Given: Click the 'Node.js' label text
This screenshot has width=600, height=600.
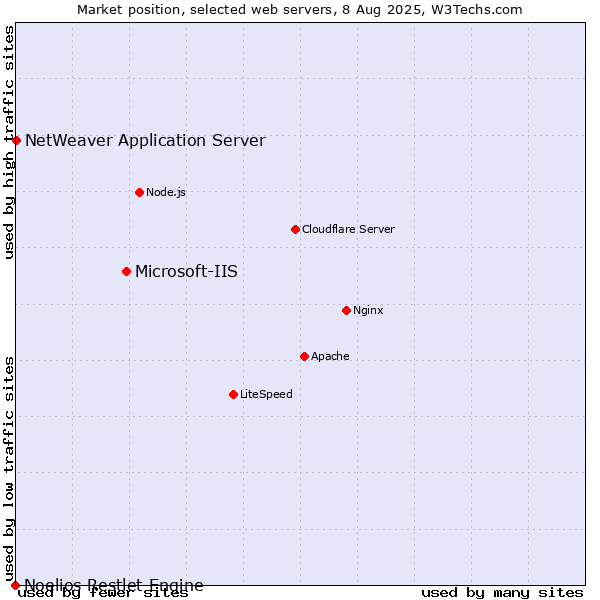Looking at the screenshot, I should [166, 192].
